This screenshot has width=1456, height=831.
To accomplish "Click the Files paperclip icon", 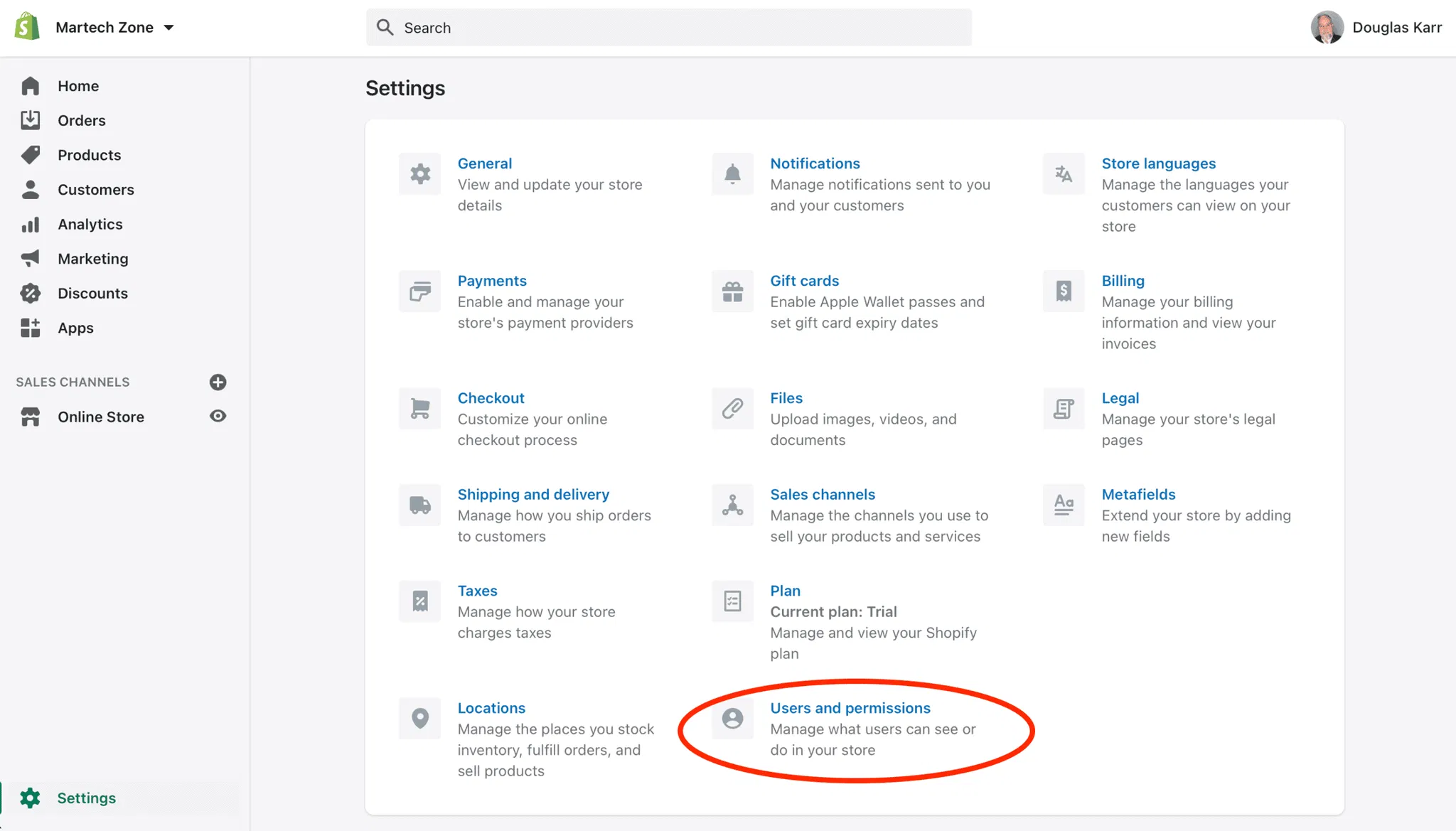I will [x=732, y=409].
